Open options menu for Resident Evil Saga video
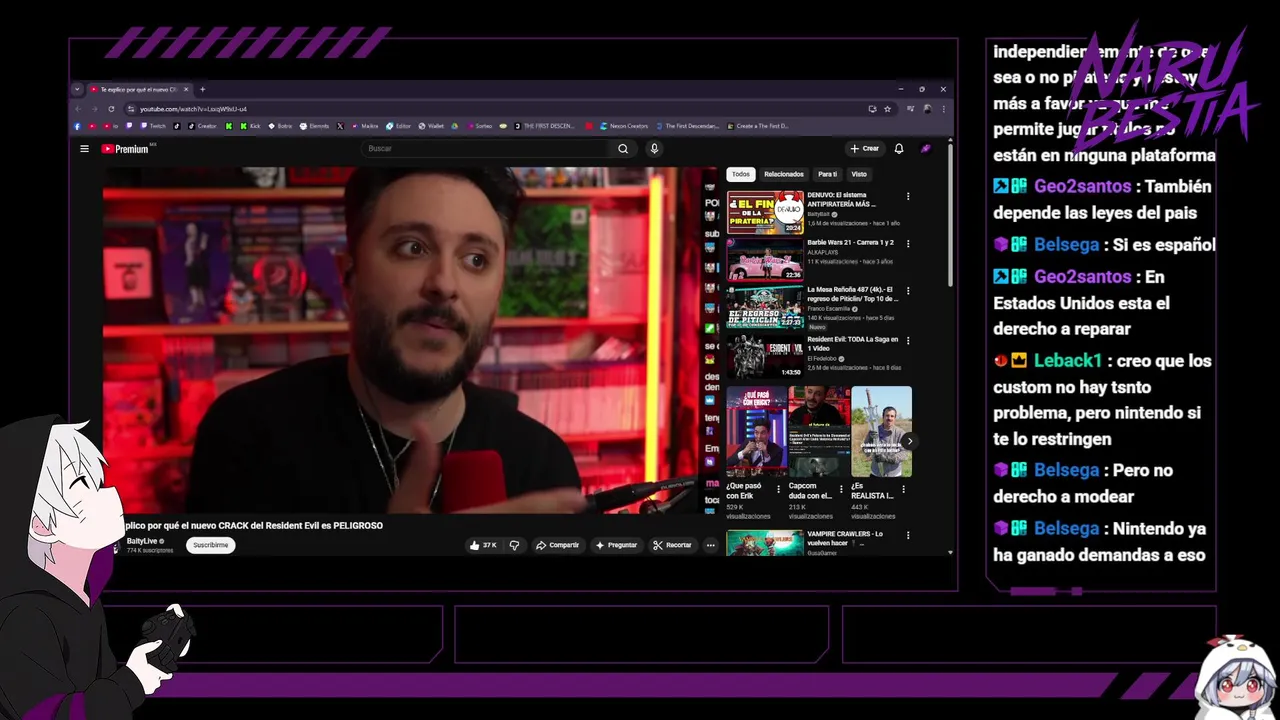1280x720 pixels. click(x=908, y=340)
